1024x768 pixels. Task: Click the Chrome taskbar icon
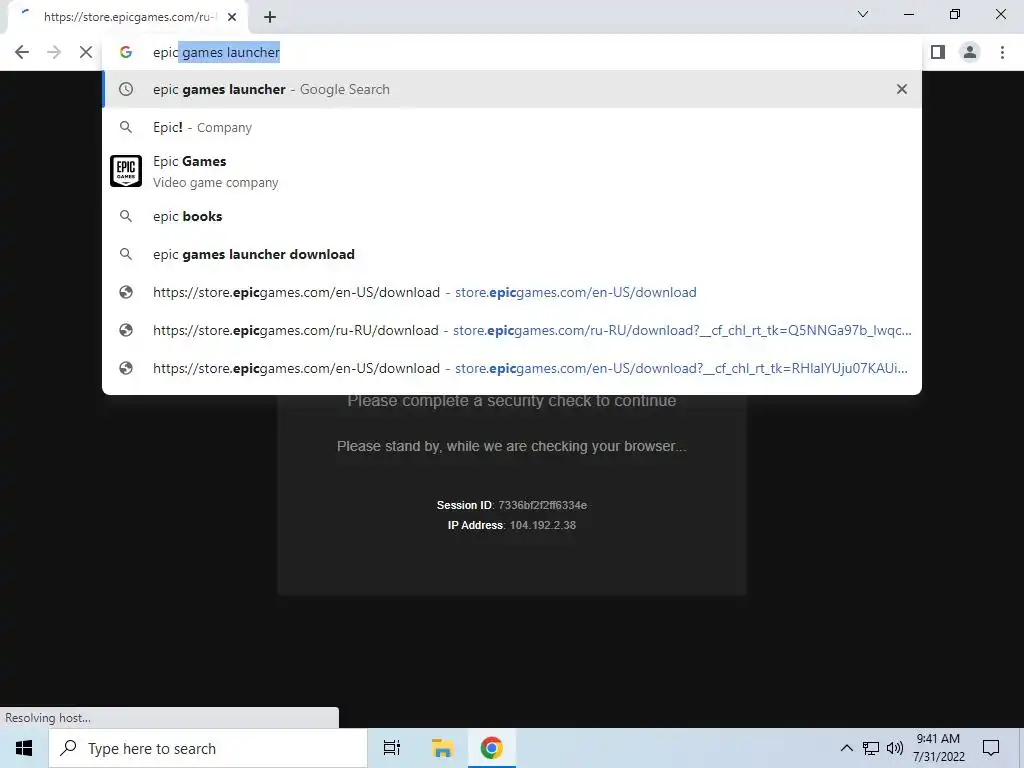(x=491, y=748)
